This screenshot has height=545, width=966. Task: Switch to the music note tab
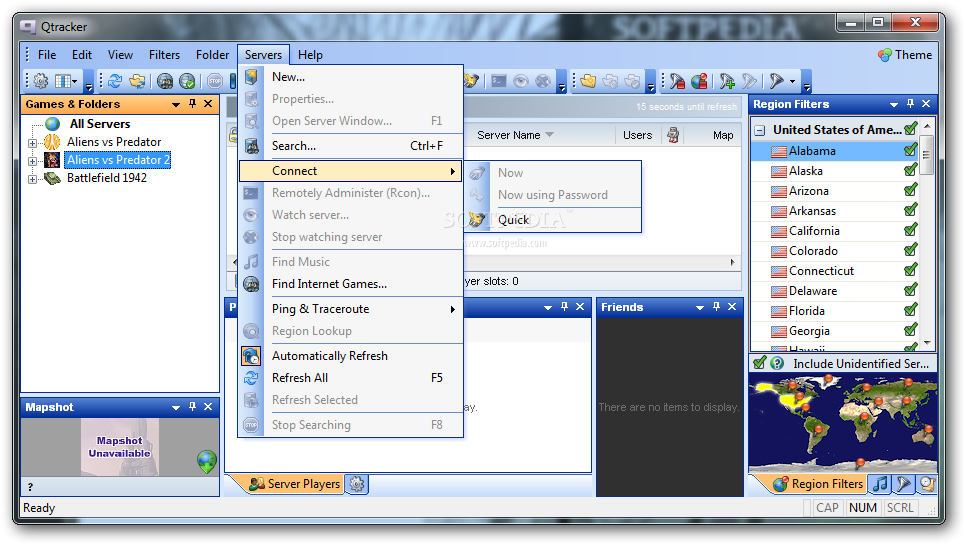[x=880, y=484]
